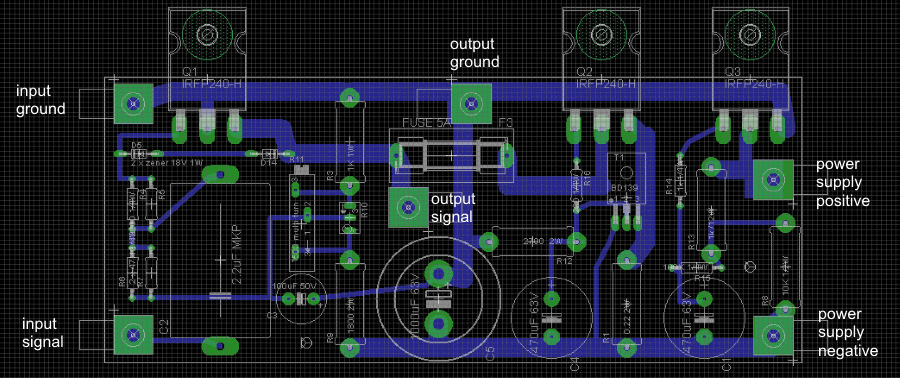Click the 'output ground' text label

coord(474,53)
